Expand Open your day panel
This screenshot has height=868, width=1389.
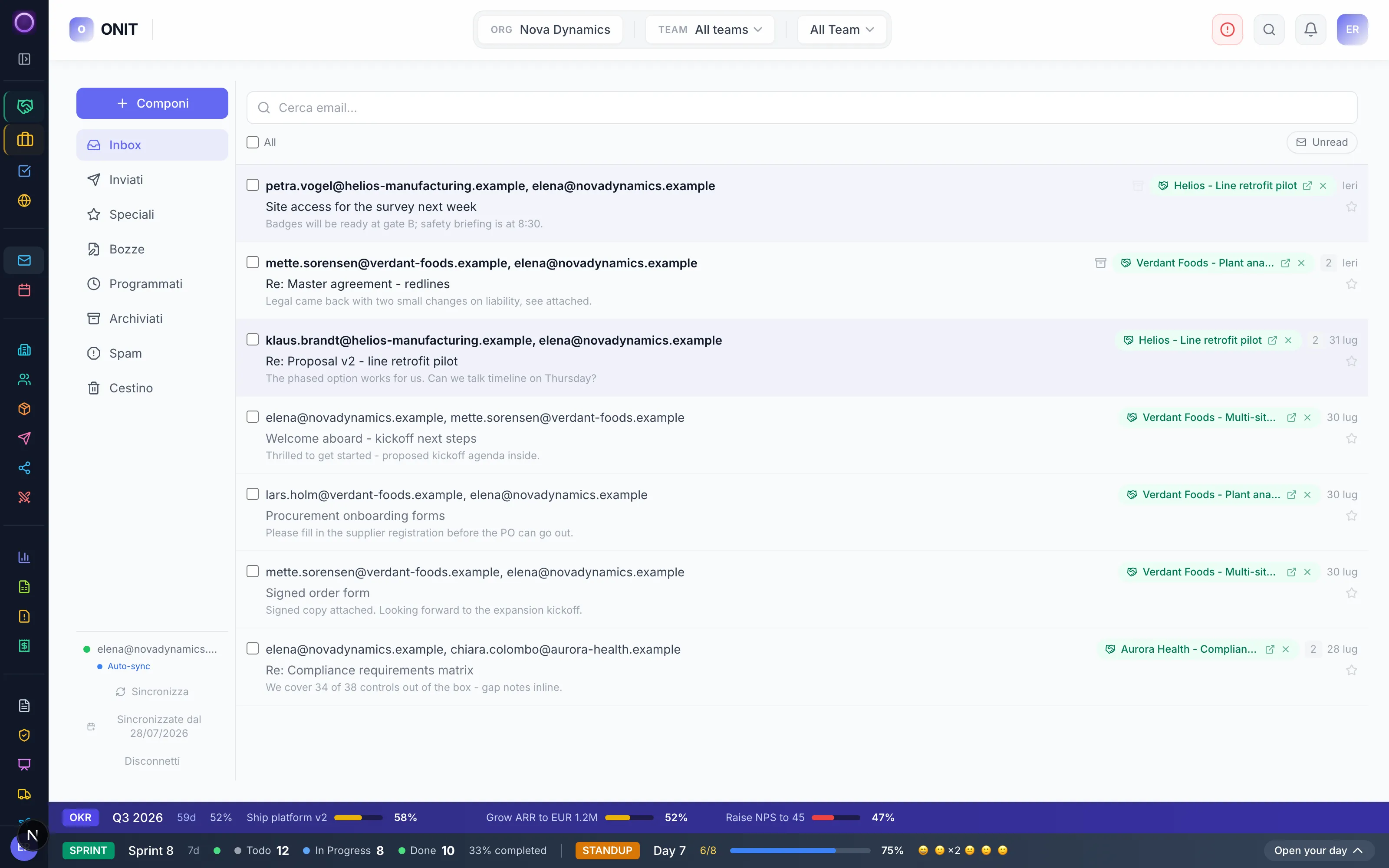coord(1319,850)
